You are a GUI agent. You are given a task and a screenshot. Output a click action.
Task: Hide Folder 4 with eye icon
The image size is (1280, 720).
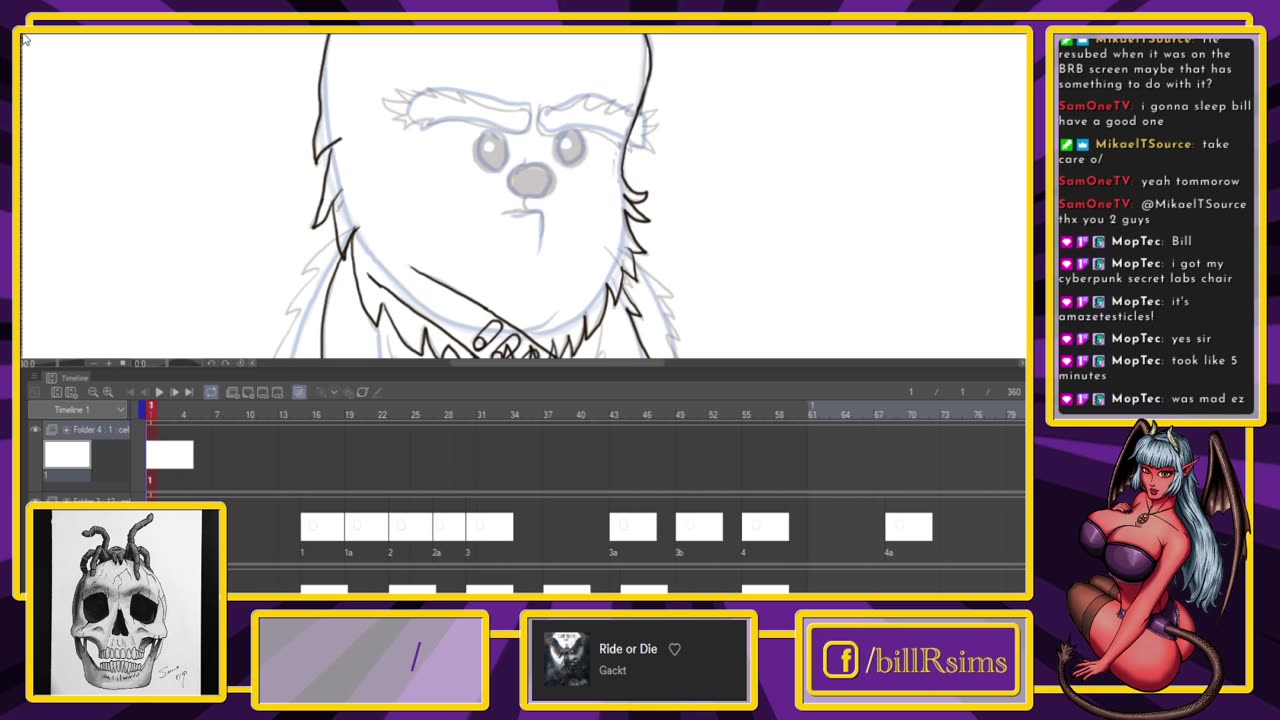[36, 430]
